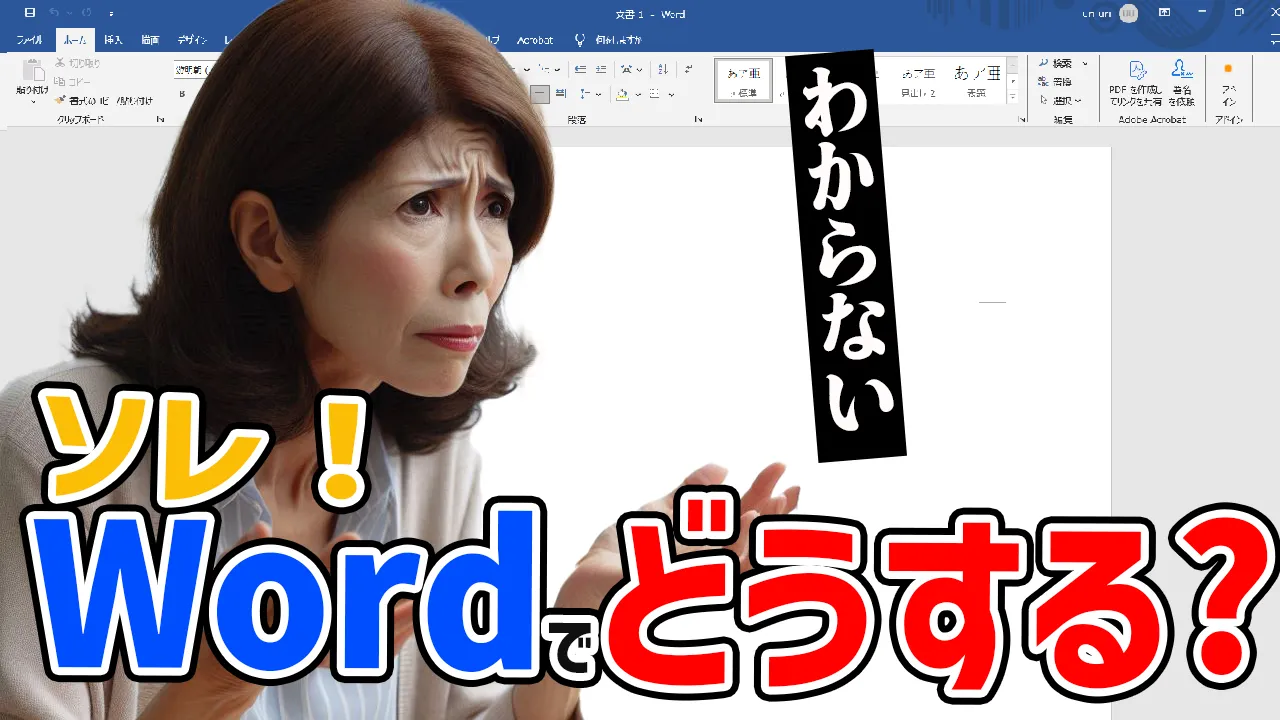Toggle the highlighted justify alignment button
Screen dimensions: 1280x720
(x=540, y=94)
